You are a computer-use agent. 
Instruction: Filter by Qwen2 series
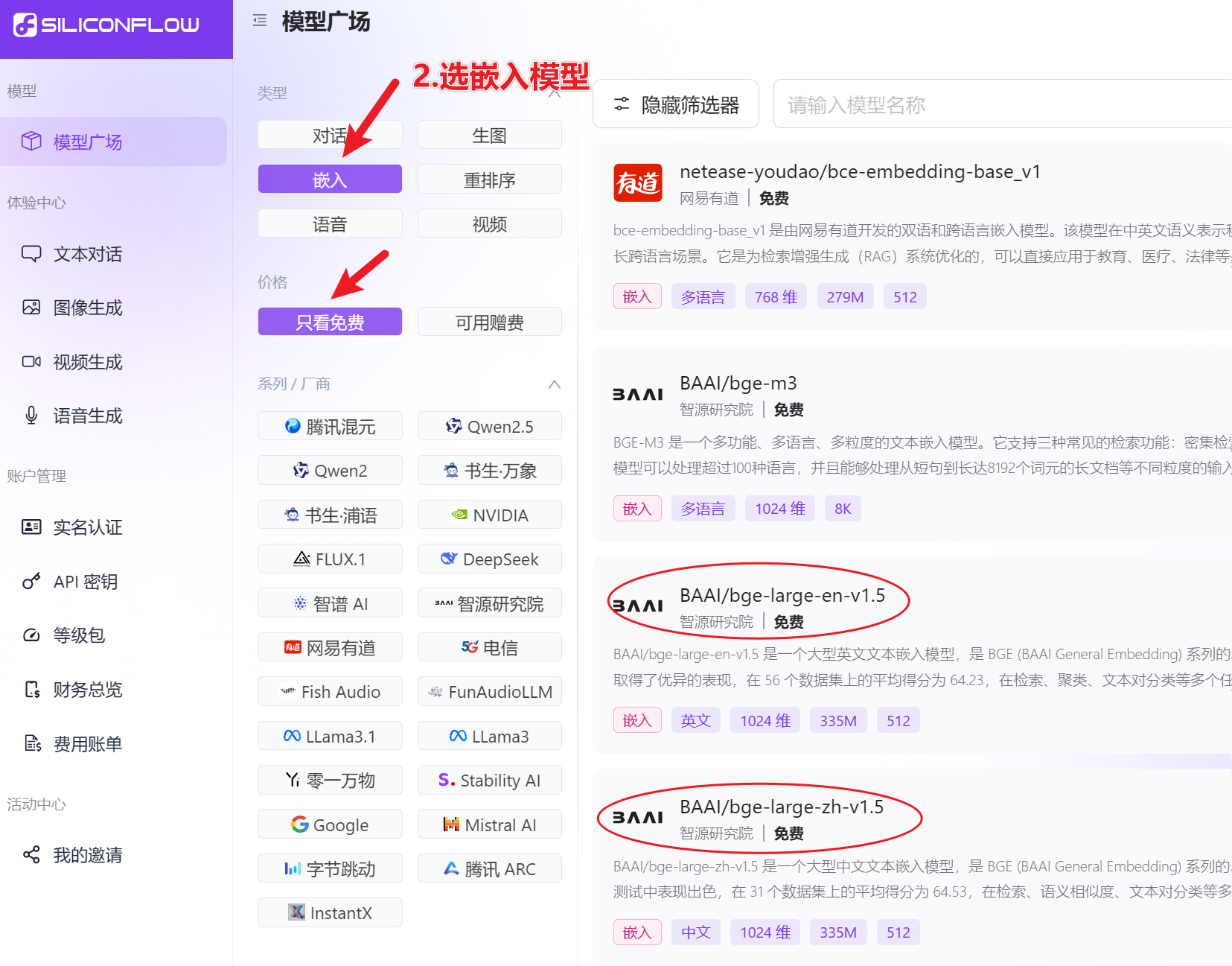[330, 471]
